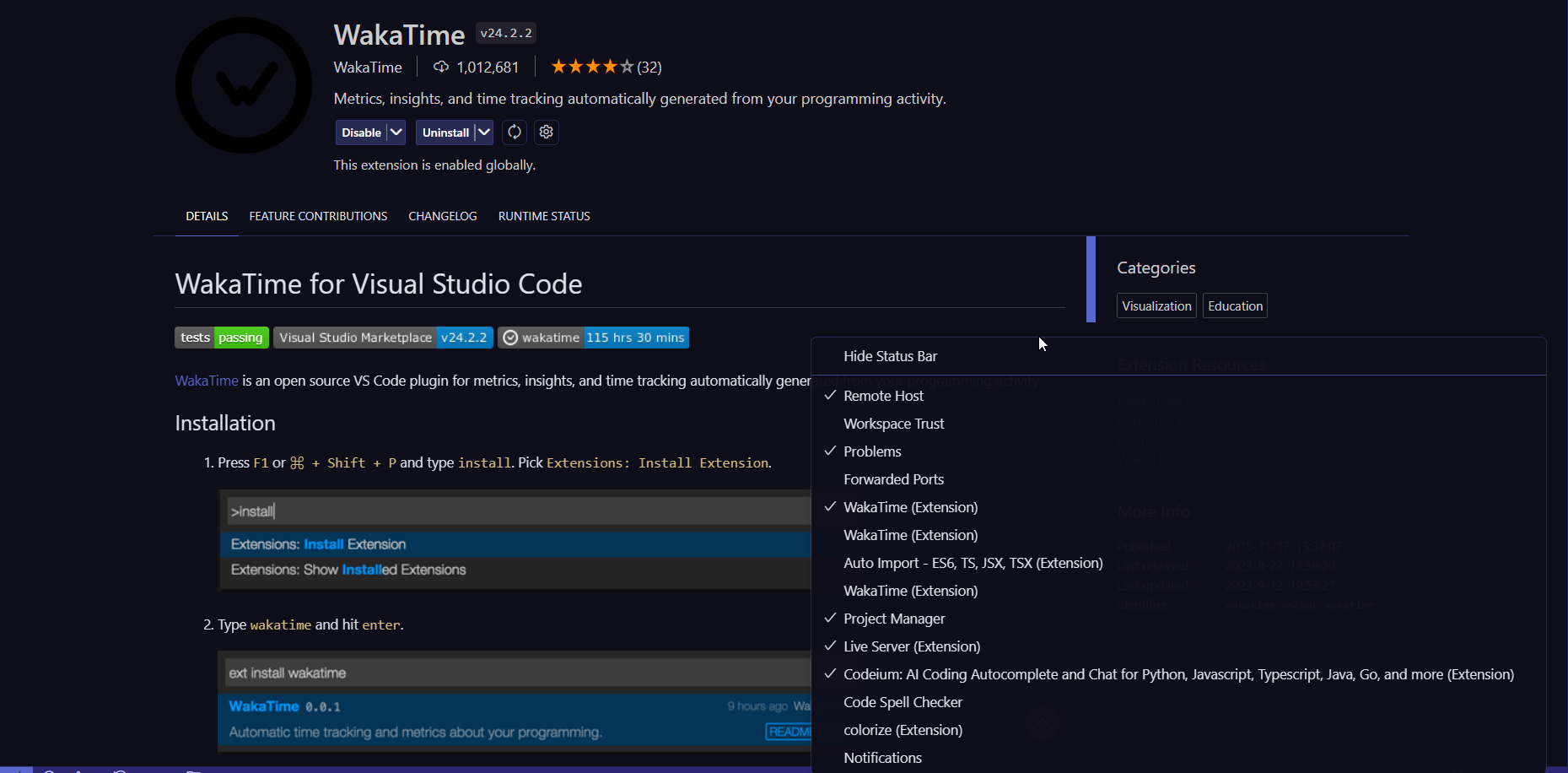Open the WakaTime link in the description

point(206,380)
